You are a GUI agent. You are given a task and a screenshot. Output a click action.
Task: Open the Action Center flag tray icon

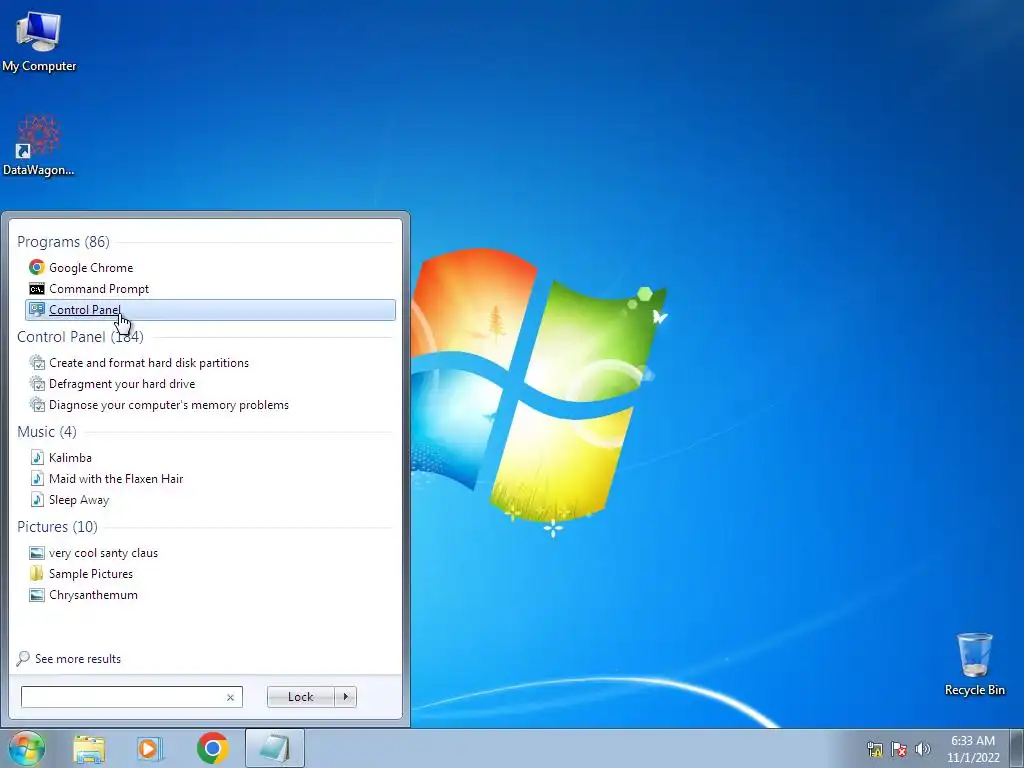[899, 749]
